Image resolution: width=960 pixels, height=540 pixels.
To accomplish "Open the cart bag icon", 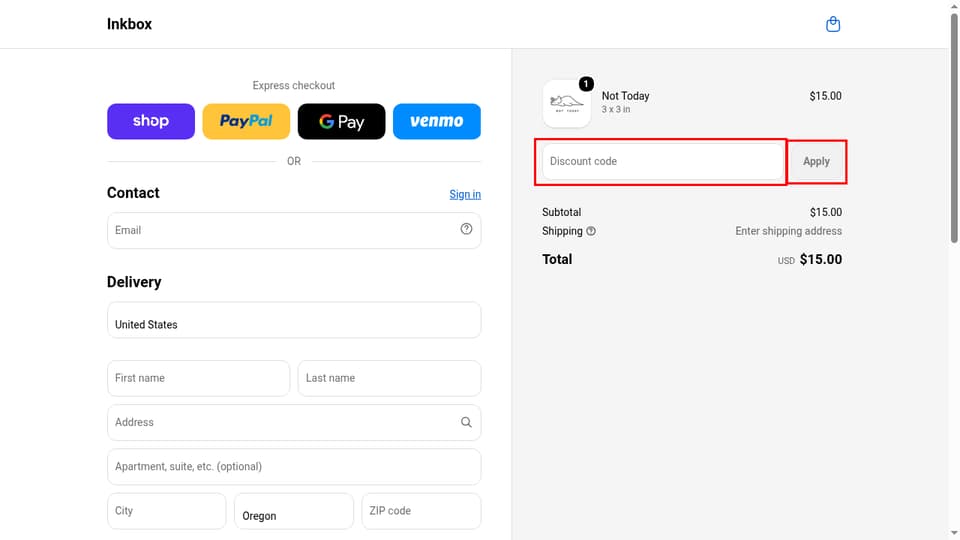I will (x=833, y=24).
